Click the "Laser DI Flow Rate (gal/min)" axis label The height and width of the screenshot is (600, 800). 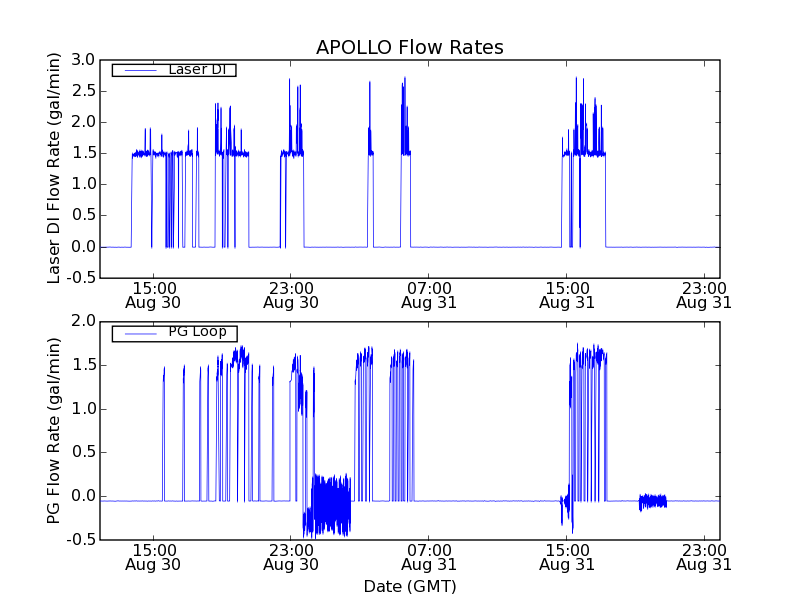coord(54,168)
